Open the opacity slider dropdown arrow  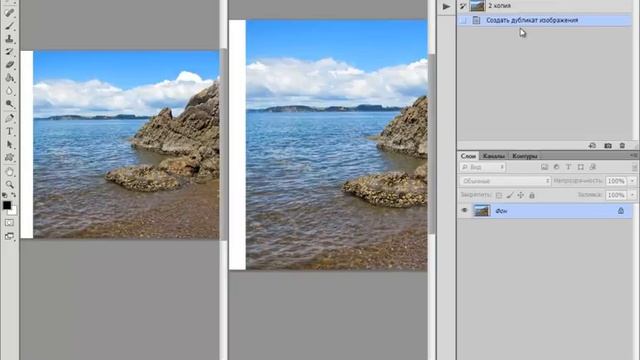tap(632, 181)
